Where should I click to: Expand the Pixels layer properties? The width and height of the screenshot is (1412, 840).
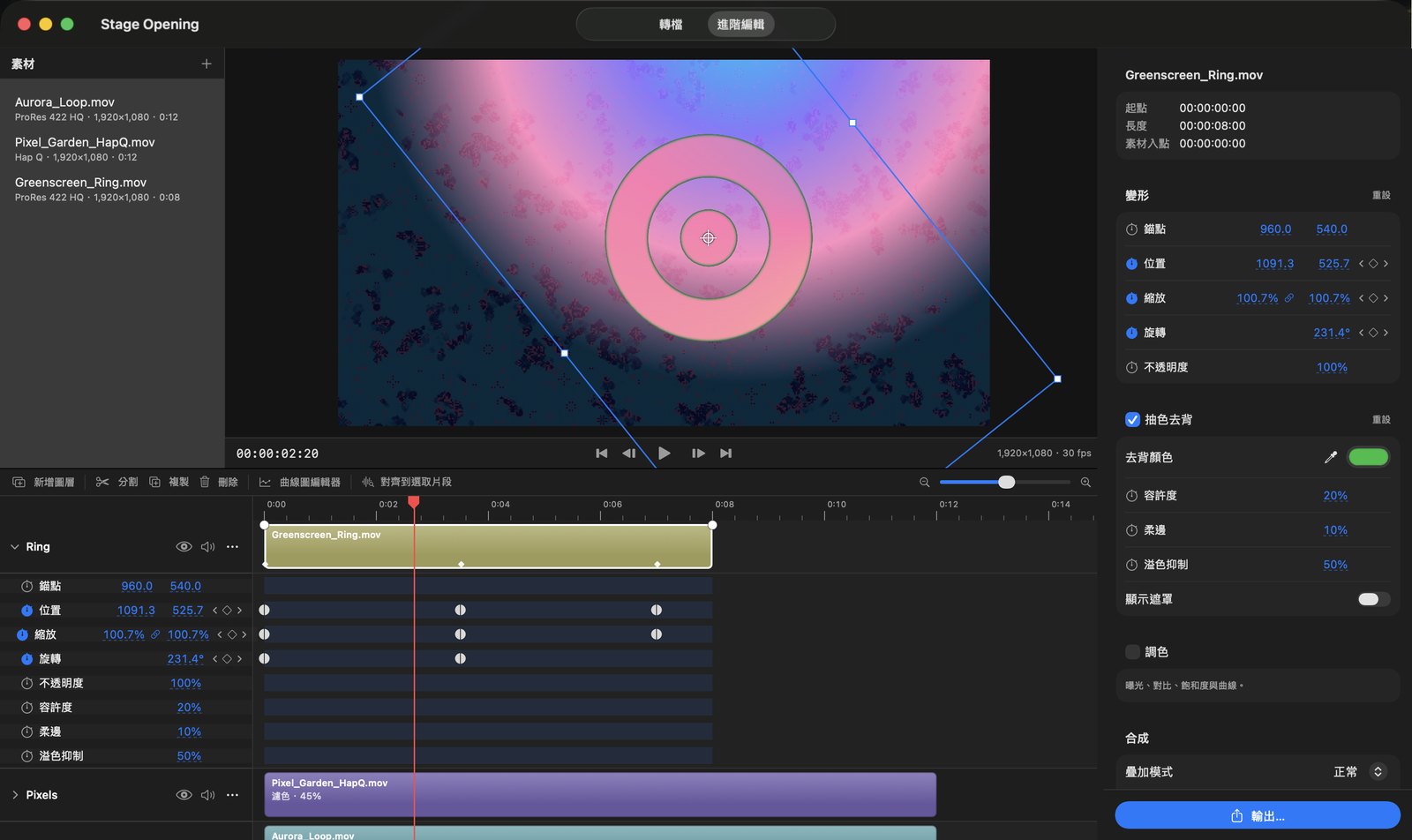[15, 795]
